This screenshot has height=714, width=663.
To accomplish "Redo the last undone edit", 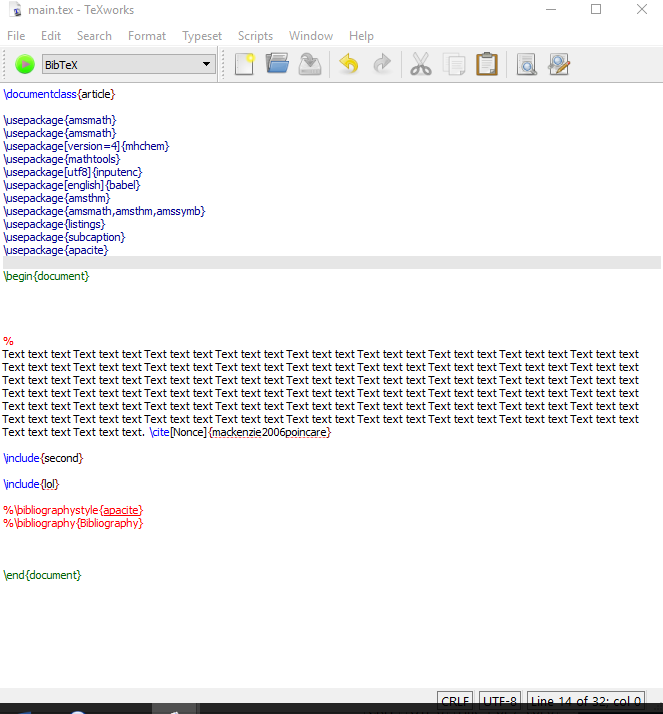I will click(382, 64).
